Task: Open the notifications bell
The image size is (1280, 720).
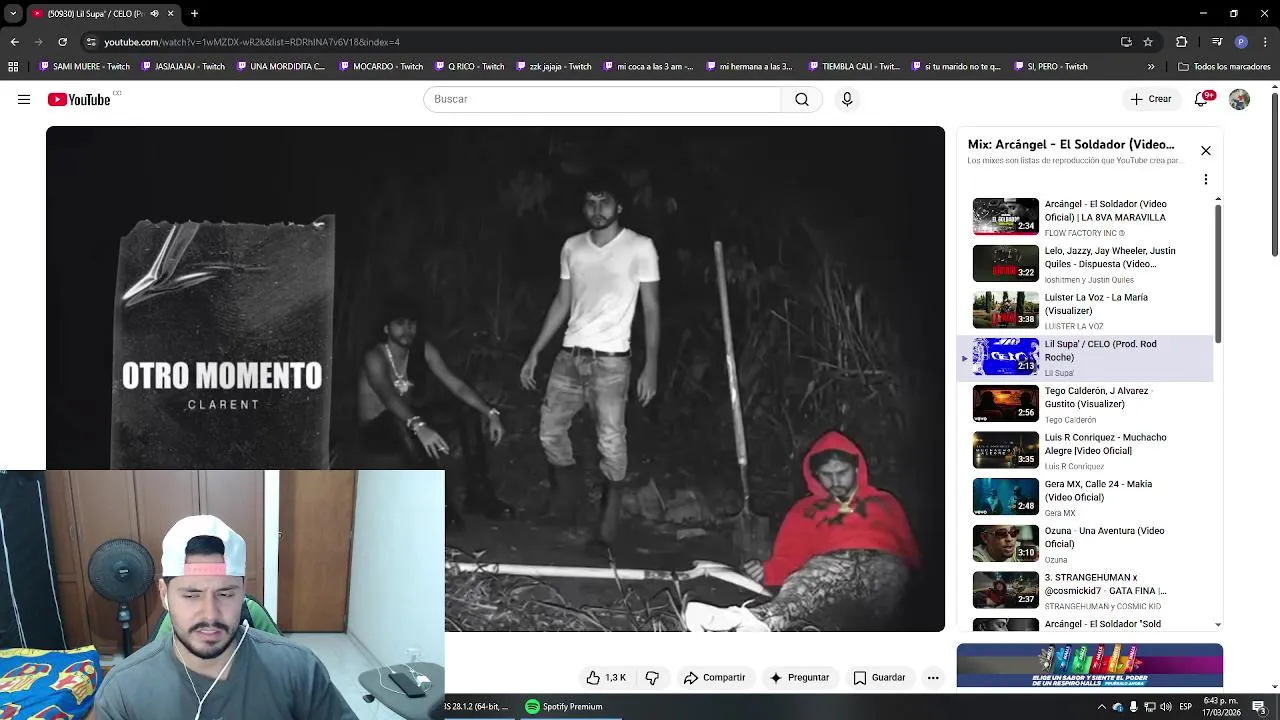Action: tap(1202, 99)
